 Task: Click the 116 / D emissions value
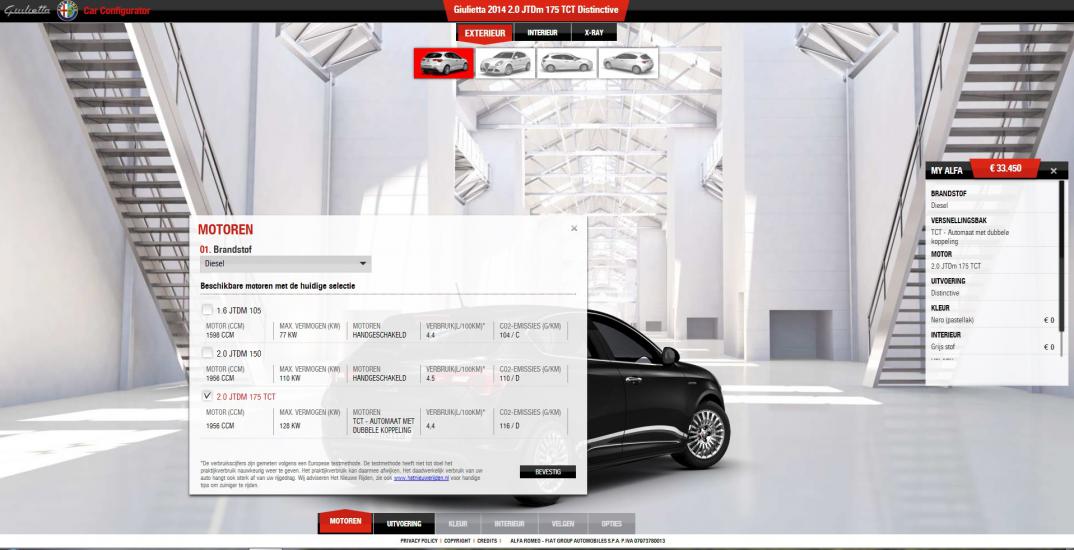click(x=510, y=425)
